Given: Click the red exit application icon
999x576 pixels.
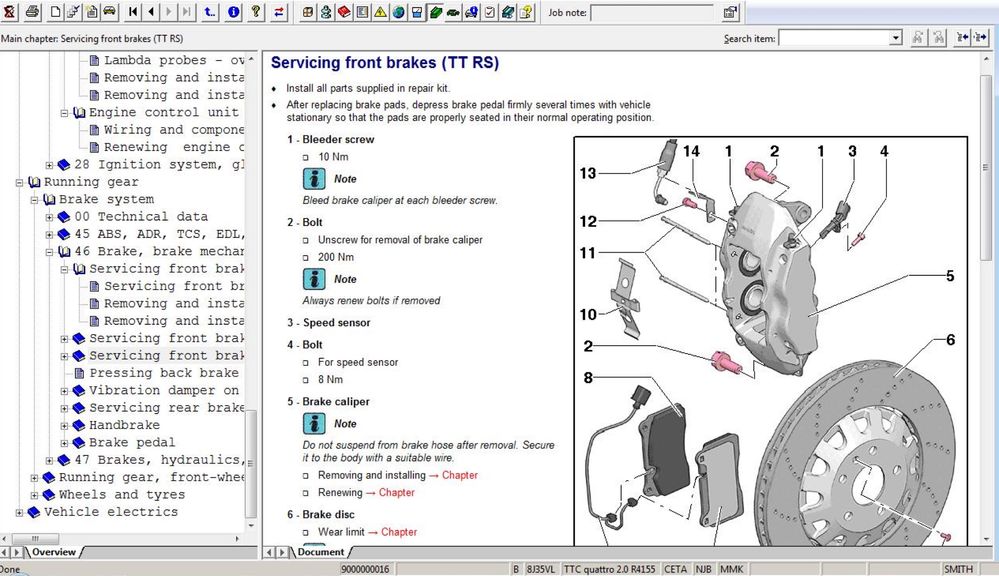Looking at the screenshot, I should click(9, 11).
